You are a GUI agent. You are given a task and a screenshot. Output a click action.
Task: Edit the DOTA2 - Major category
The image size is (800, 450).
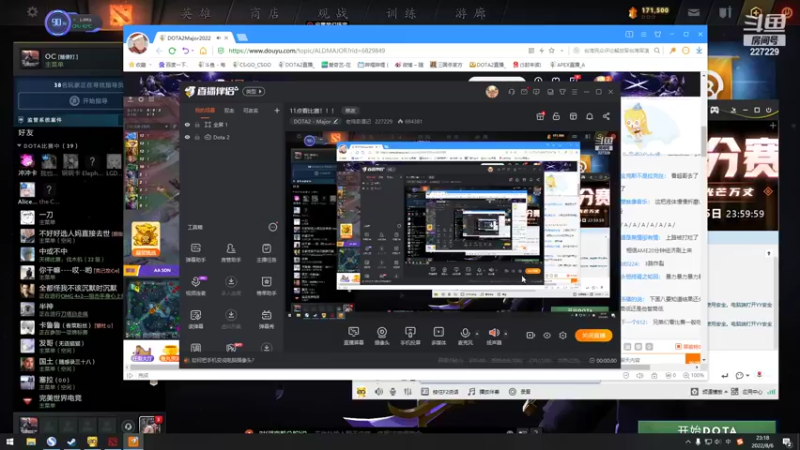(316, 121)
